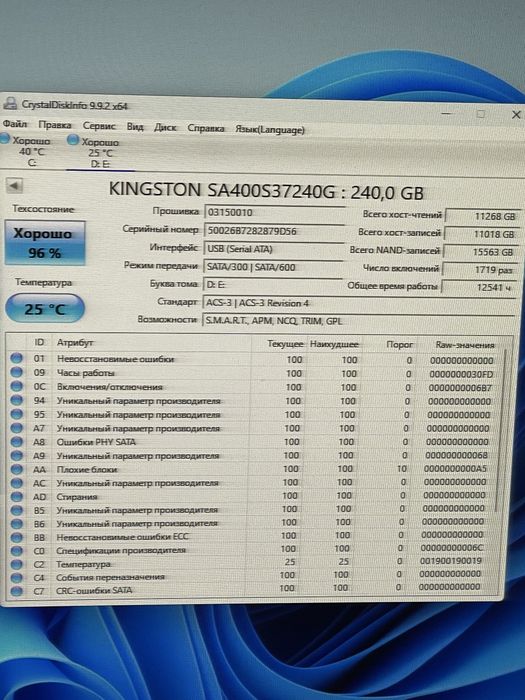Click the power-on count value 1719 раз
This screenshot has height=700, width=525.
480,270
